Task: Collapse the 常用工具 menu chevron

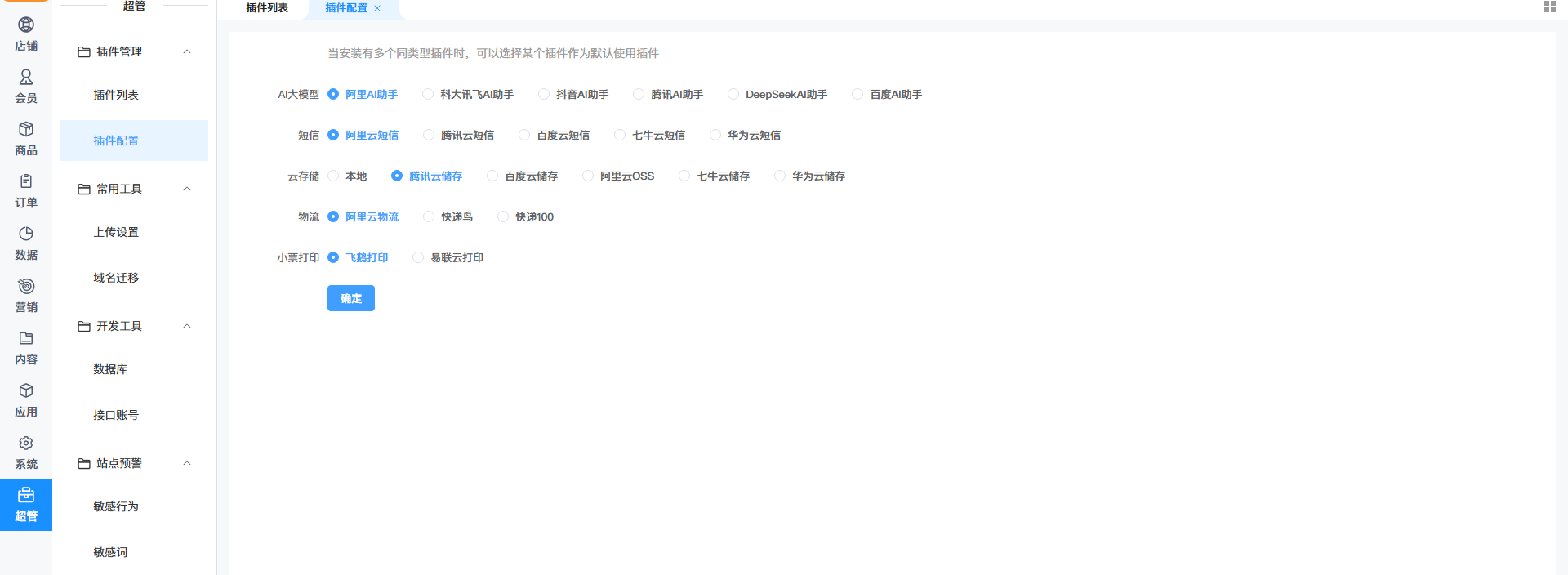Action: coord(187,189)
